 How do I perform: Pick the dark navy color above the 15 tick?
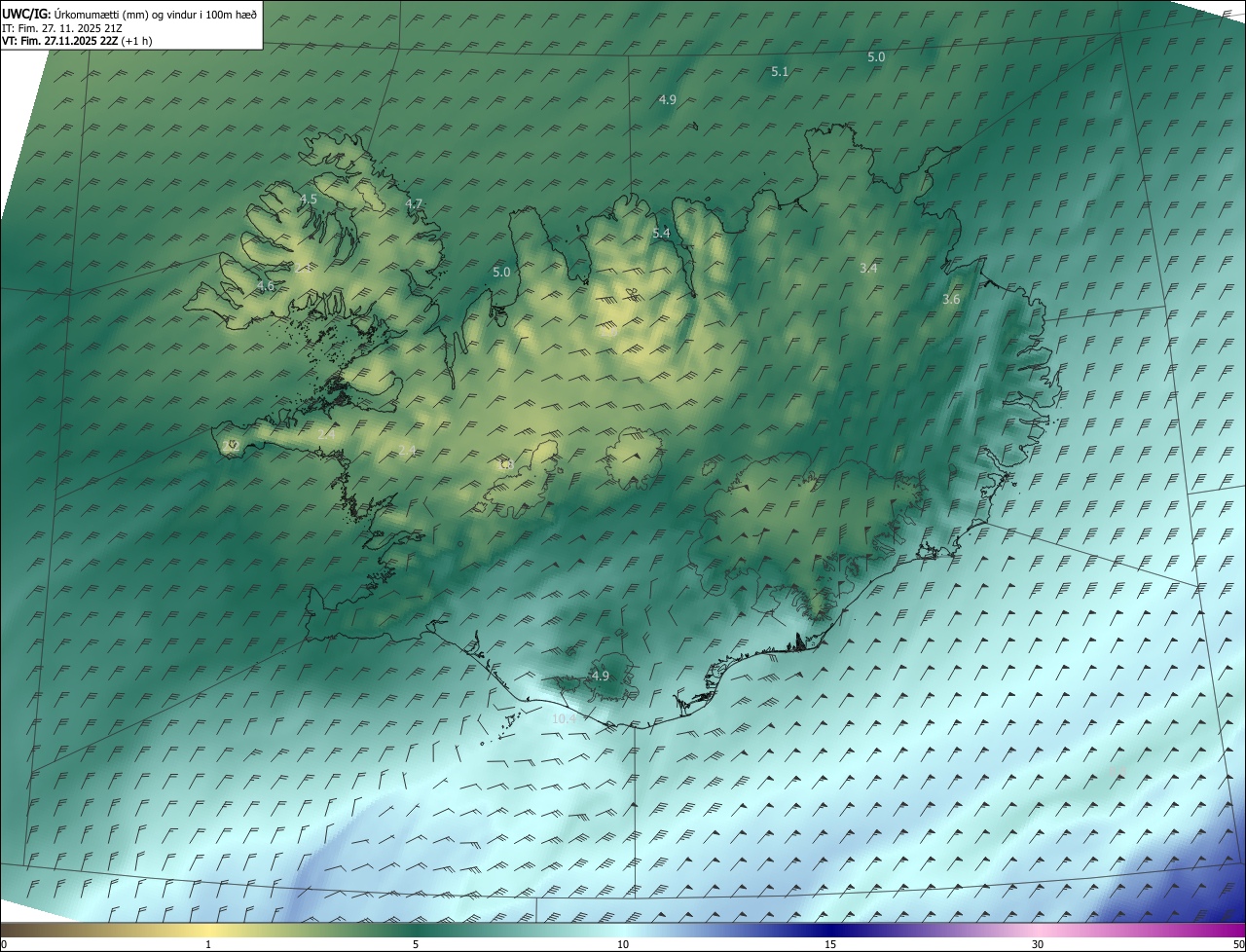(830, 930)
